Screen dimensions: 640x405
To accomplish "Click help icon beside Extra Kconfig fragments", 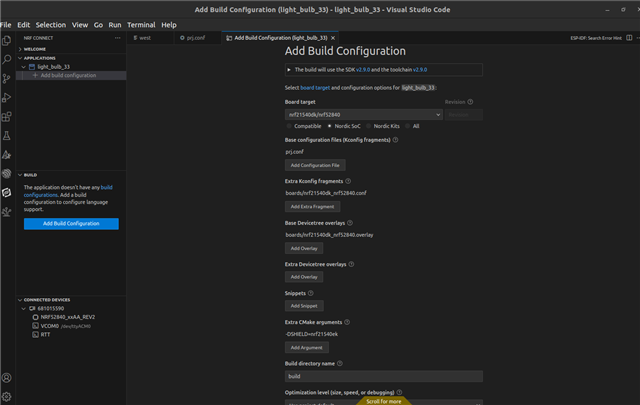I will (348, 181).
